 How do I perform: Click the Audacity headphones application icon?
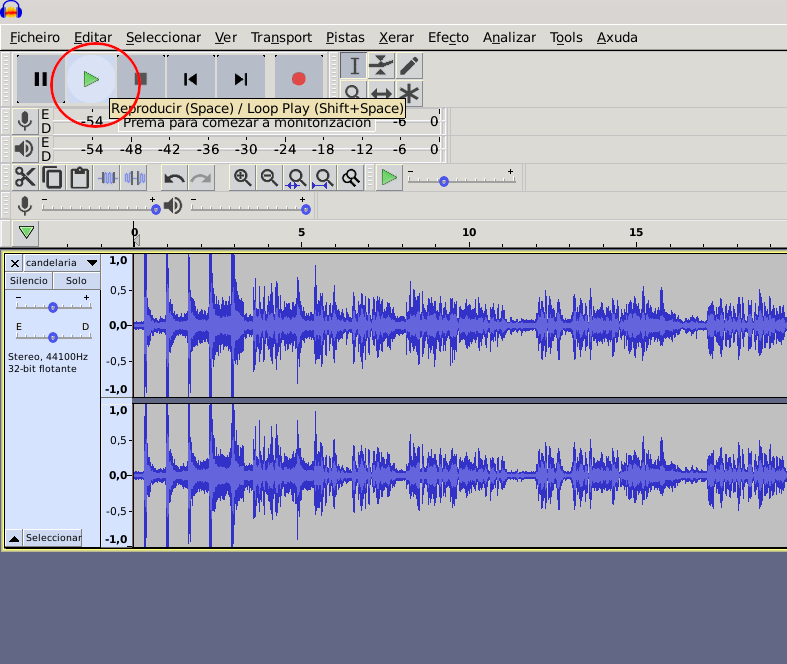(x=11, y=10)
